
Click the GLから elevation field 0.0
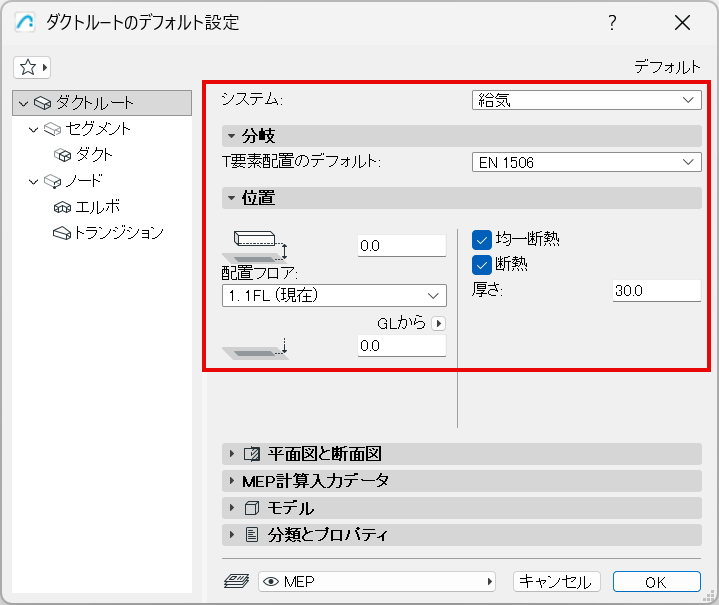pyautogui.click(x=402, y=346)
